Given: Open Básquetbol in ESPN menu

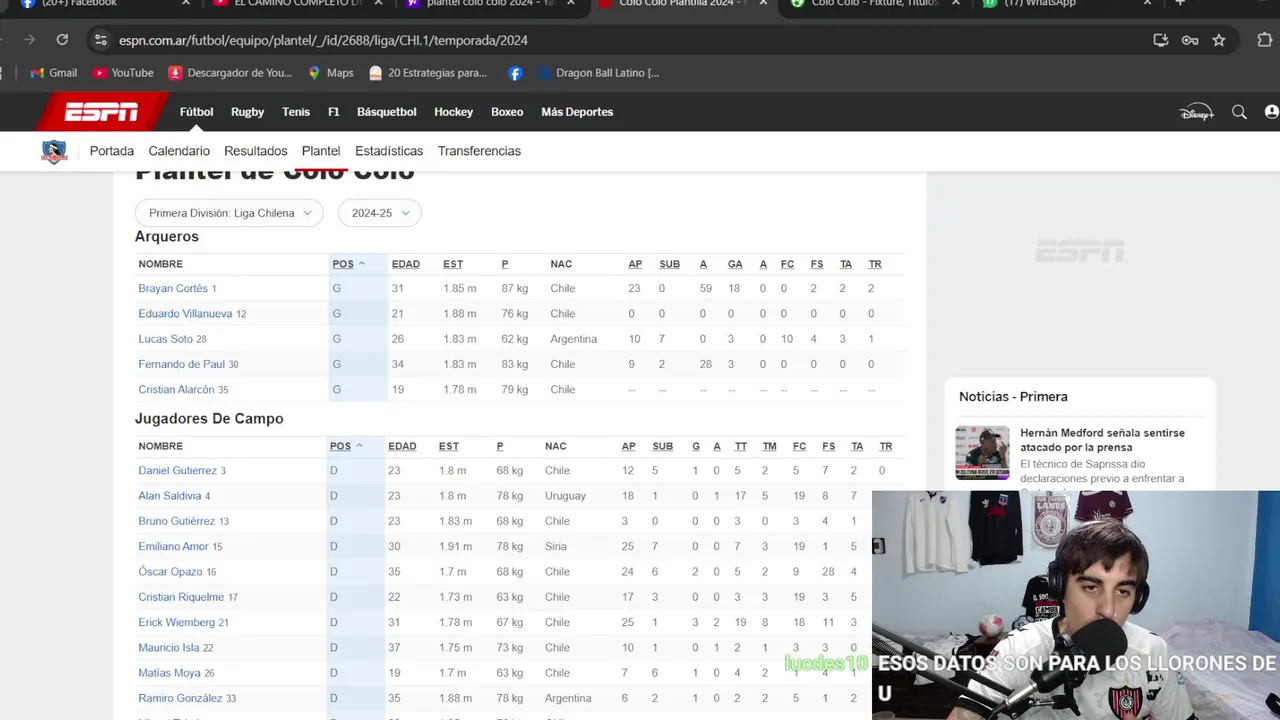Looking at the screenshot, I should [386, 112].
